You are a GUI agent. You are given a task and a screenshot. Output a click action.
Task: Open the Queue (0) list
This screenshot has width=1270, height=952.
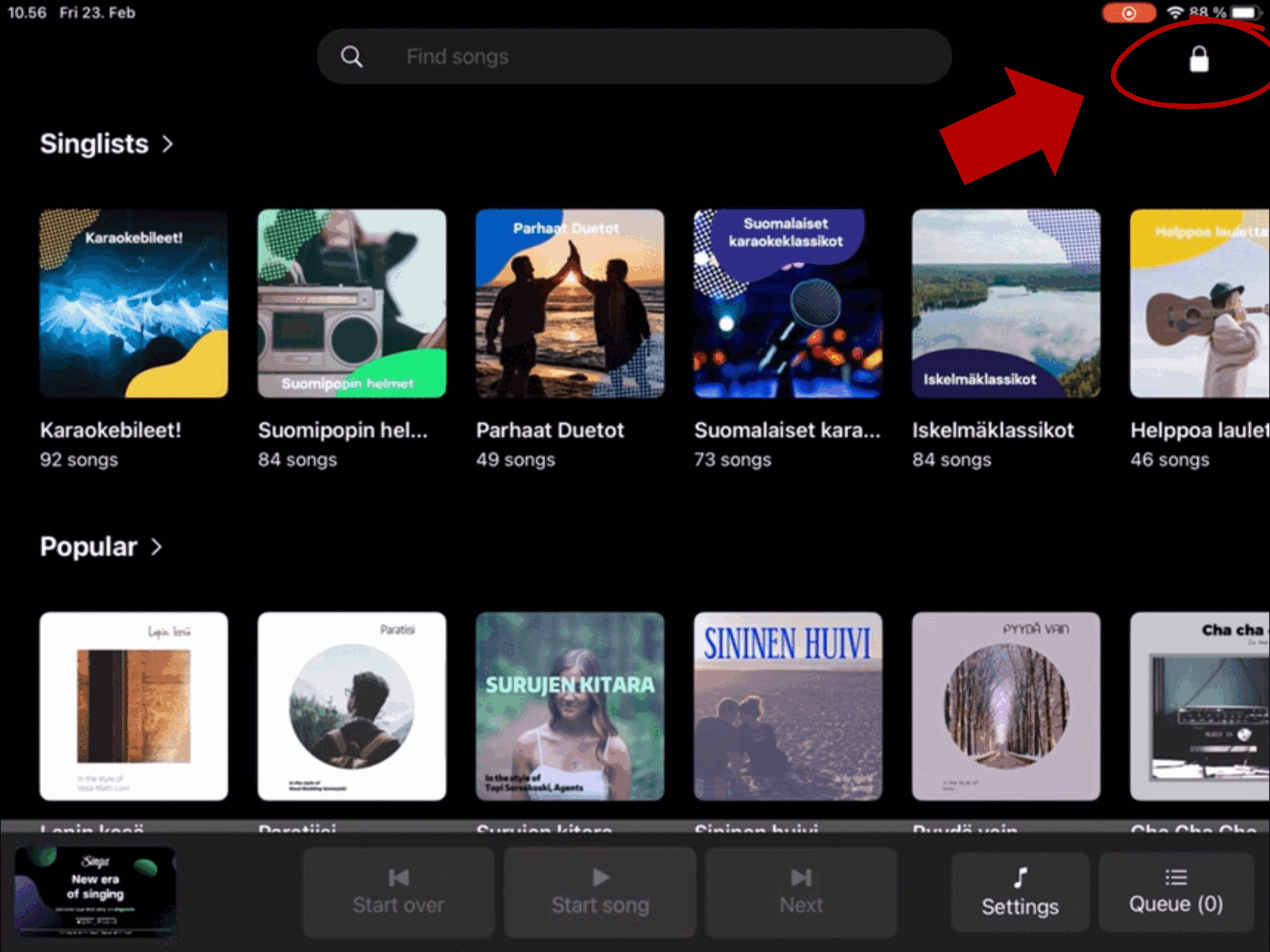[x=1175, y=892]
